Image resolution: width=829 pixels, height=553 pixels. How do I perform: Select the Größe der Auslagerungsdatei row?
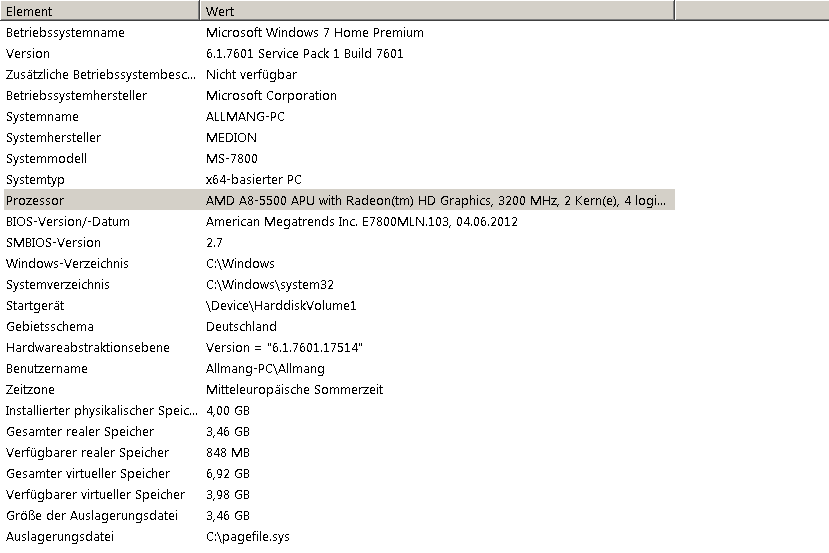click(x=91, y=516)
